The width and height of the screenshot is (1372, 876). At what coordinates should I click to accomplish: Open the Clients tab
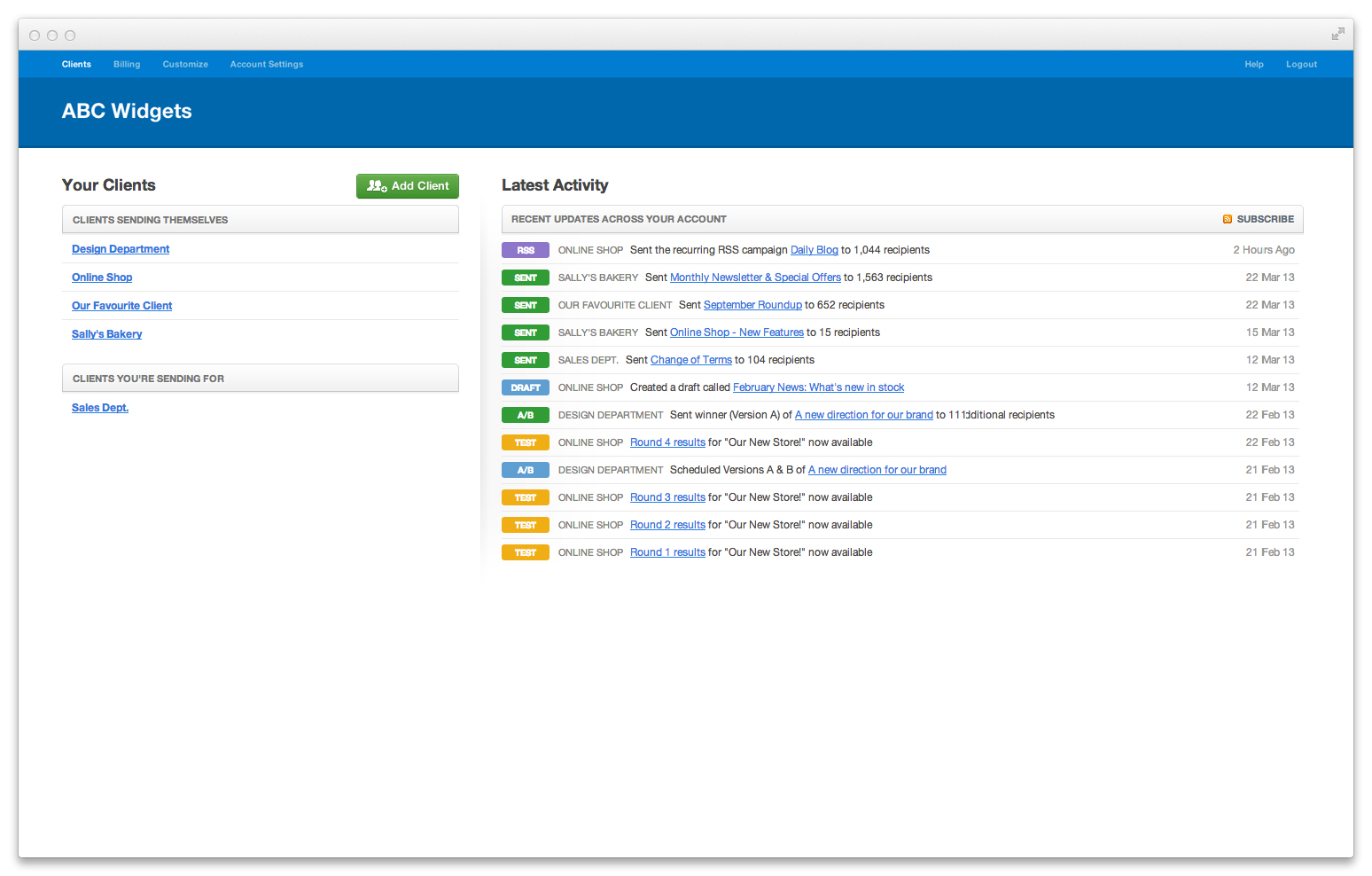(76, 64)
